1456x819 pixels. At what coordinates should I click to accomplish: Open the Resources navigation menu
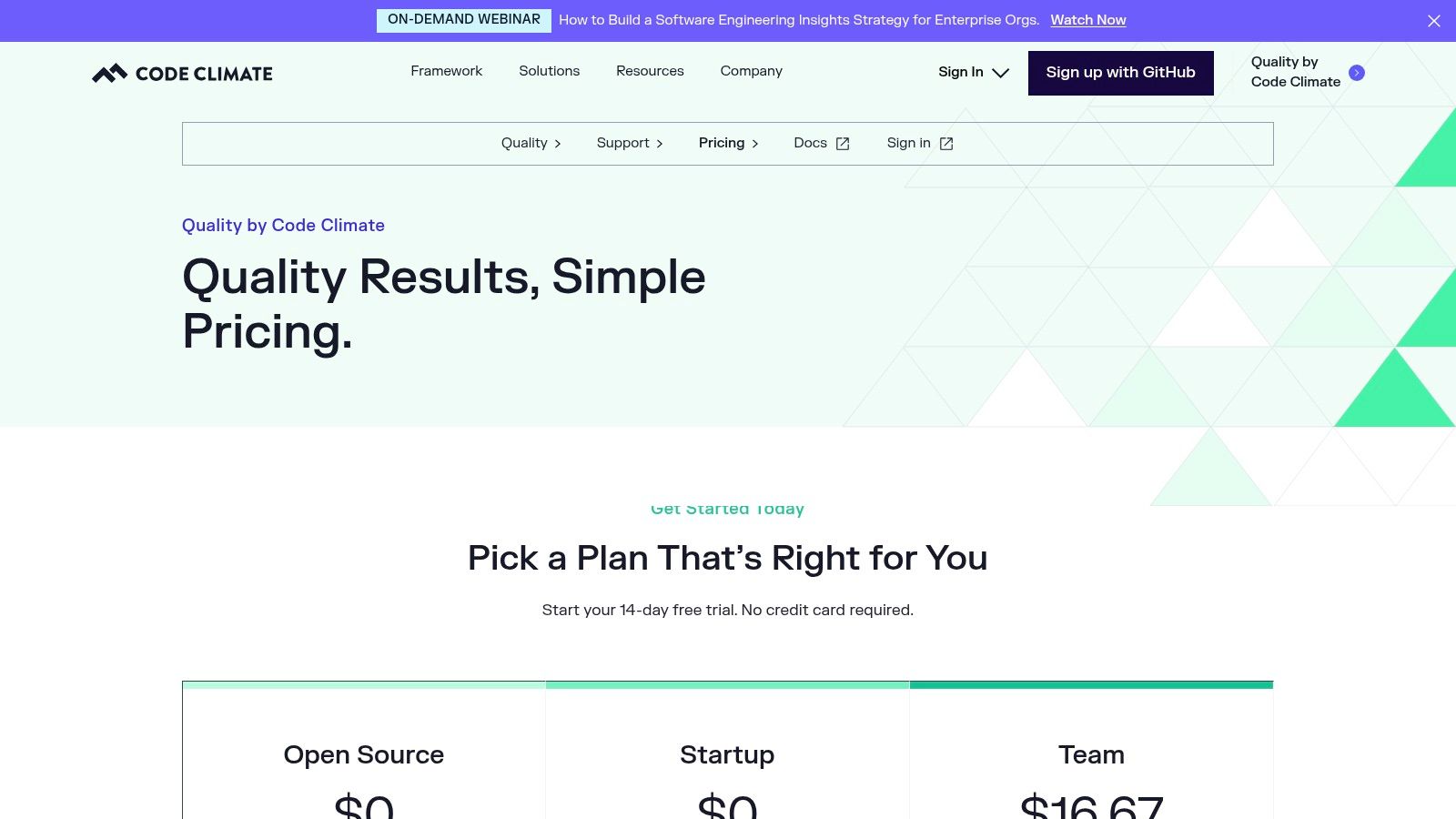[650, 71]
